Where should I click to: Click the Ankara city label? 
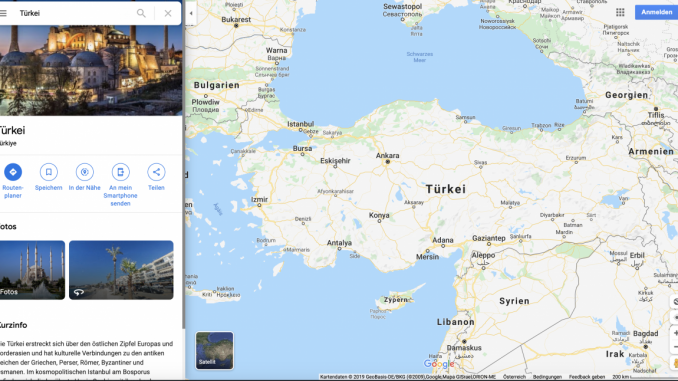(x=387, y=156)
